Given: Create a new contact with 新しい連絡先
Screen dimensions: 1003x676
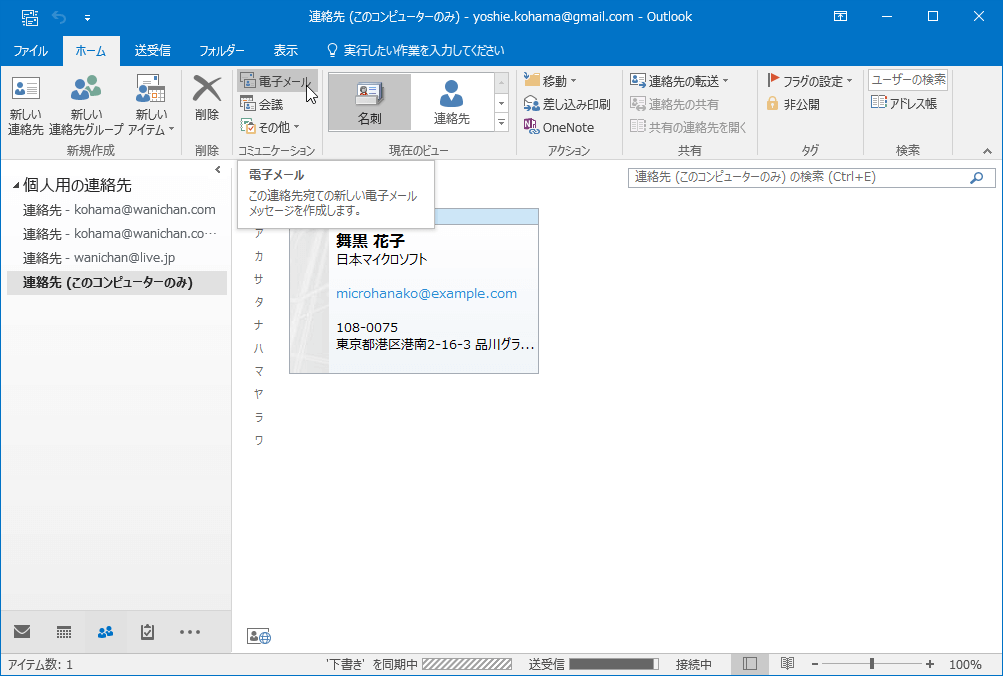Looking at the screenshot, I should click(24, 100).
